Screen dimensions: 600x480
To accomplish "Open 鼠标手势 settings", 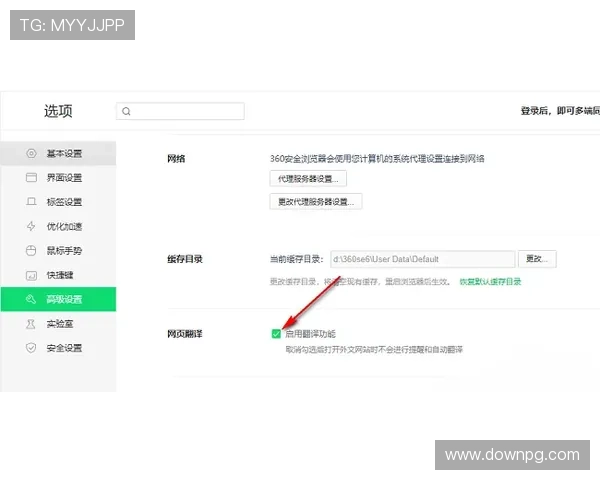I will (58, 251).
